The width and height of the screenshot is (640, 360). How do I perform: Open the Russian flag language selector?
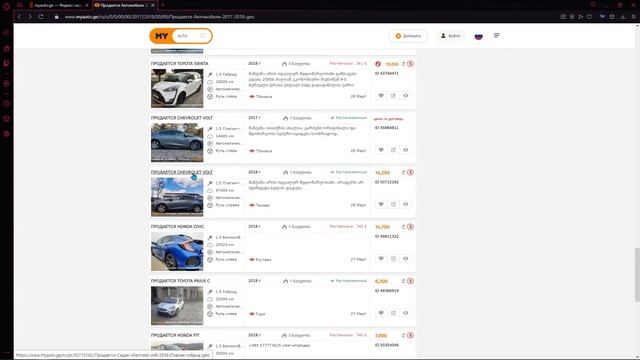pos(478,36)
